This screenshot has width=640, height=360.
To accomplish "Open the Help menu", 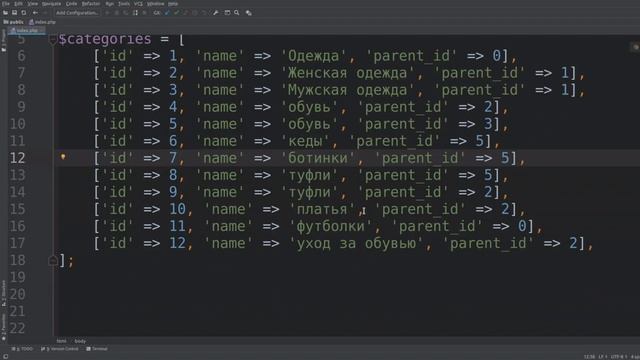I will point(173,4).
